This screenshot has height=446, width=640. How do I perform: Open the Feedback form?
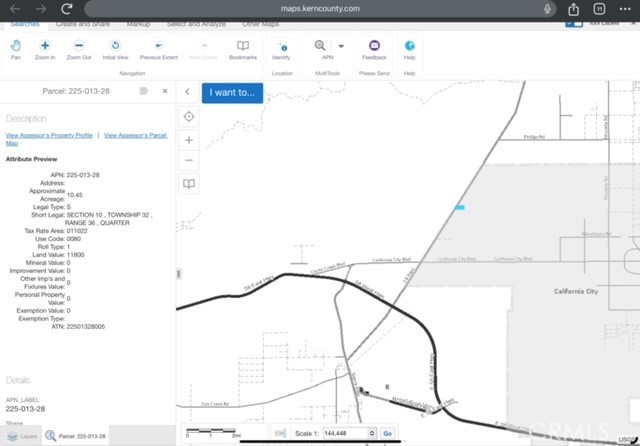coord(374,49)
